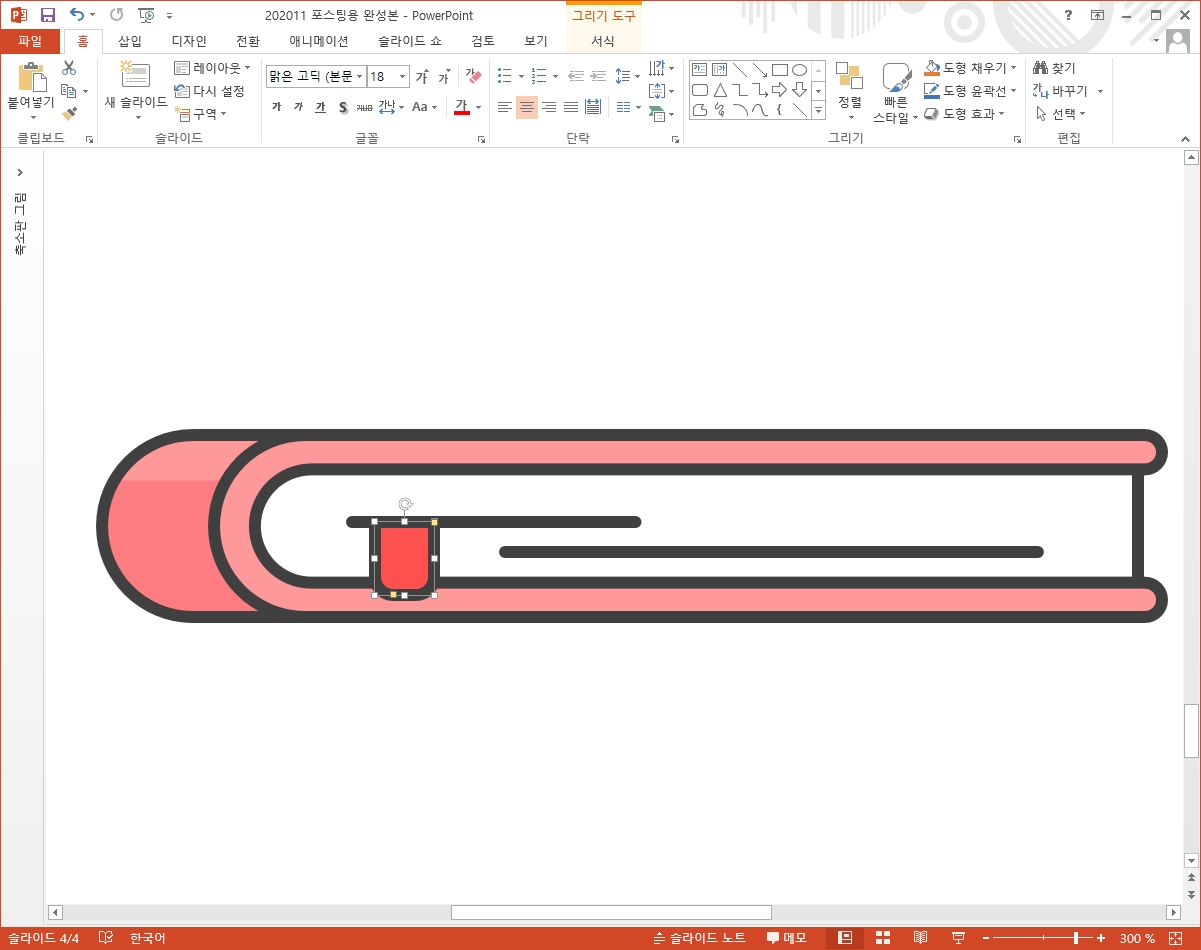
Task: Switch to the Transitions (전환) tab
Action: [248, 41]
